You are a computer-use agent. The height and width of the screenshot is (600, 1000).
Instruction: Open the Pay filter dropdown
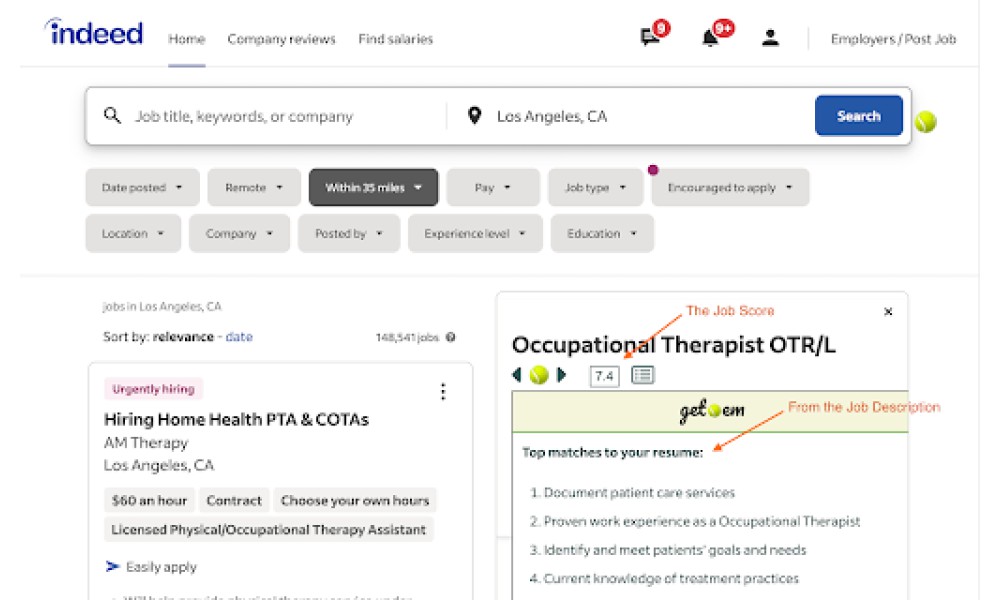(493, 187)
